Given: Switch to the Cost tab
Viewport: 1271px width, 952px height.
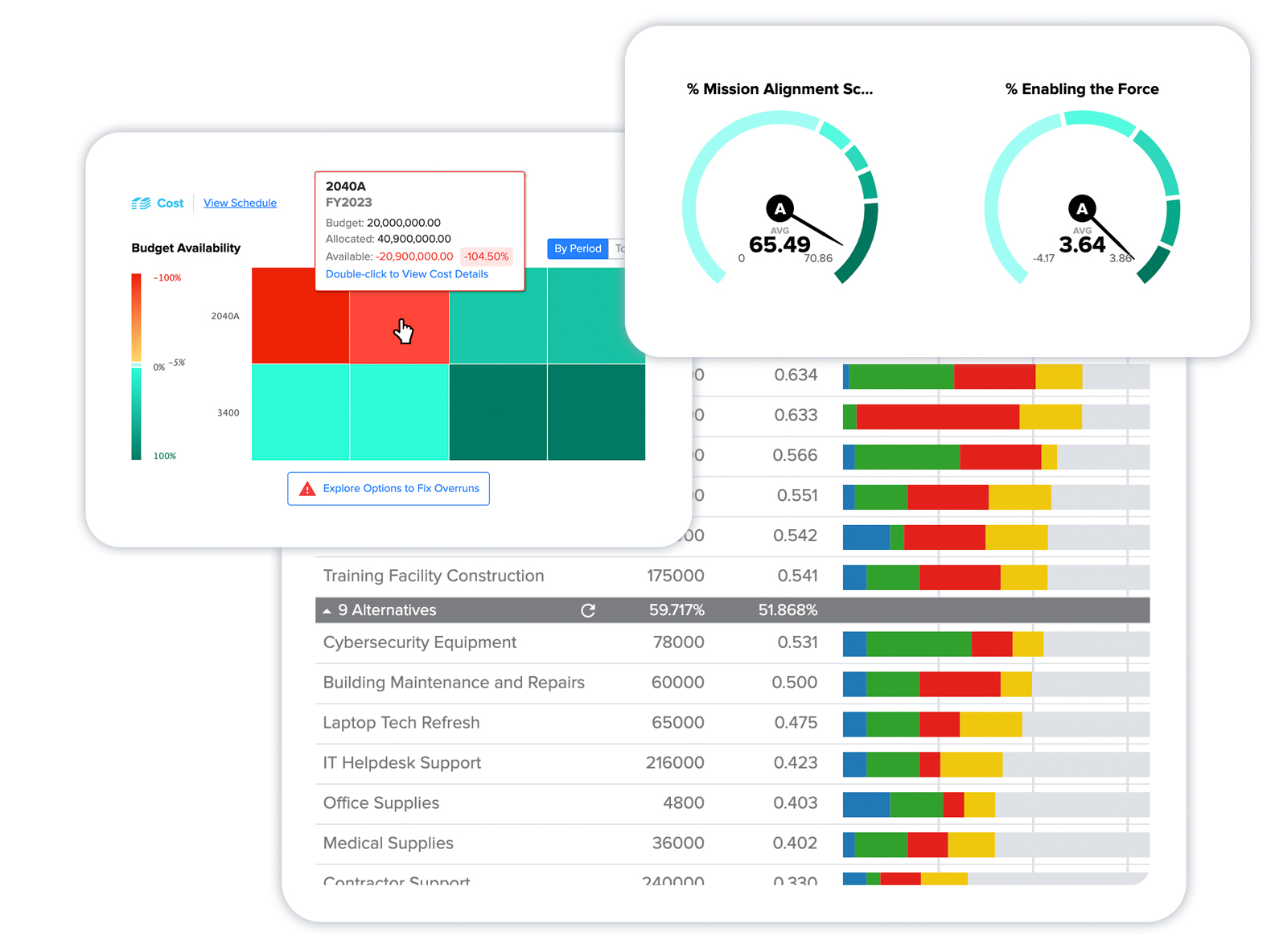Looking at the screenshot, I should point(170,203).
